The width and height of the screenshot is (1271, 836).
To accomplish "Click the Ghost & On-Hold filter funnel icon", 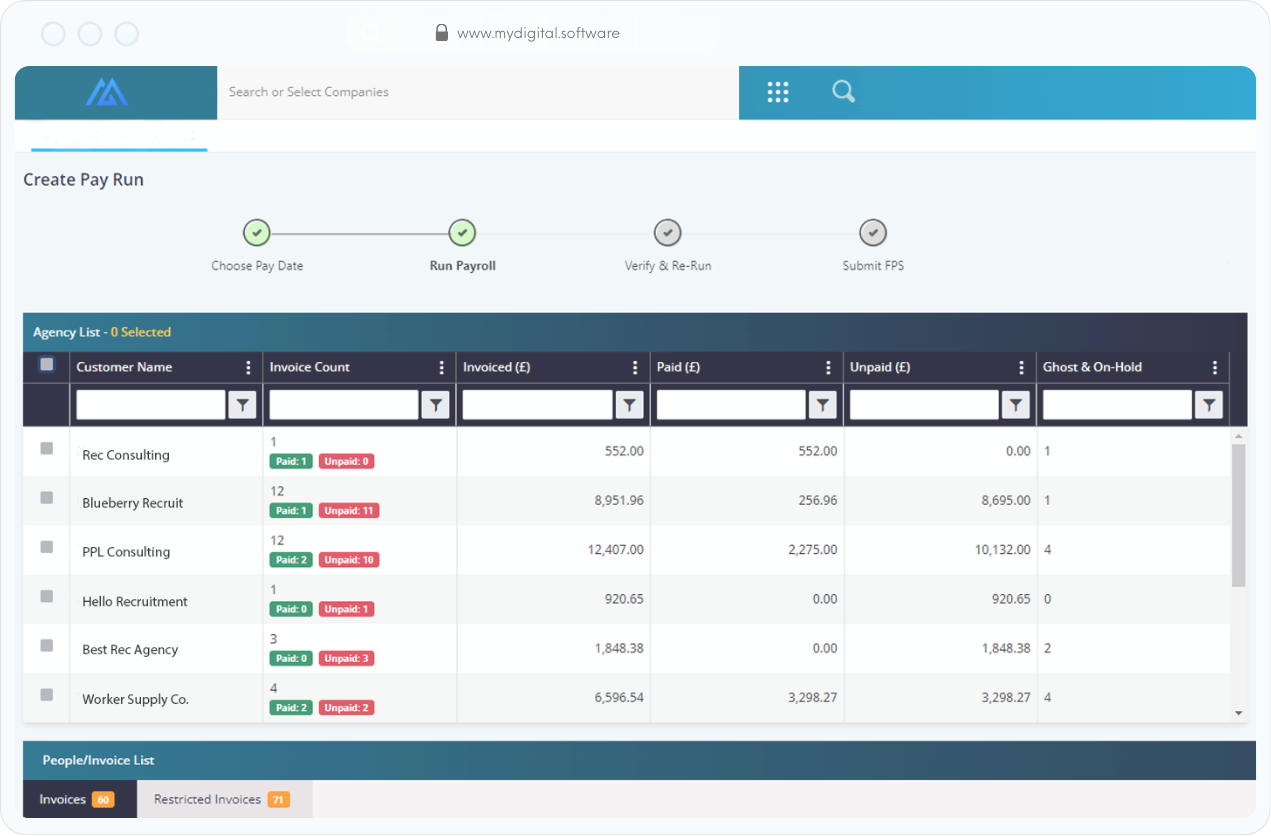I will (x=1209, y=405).
